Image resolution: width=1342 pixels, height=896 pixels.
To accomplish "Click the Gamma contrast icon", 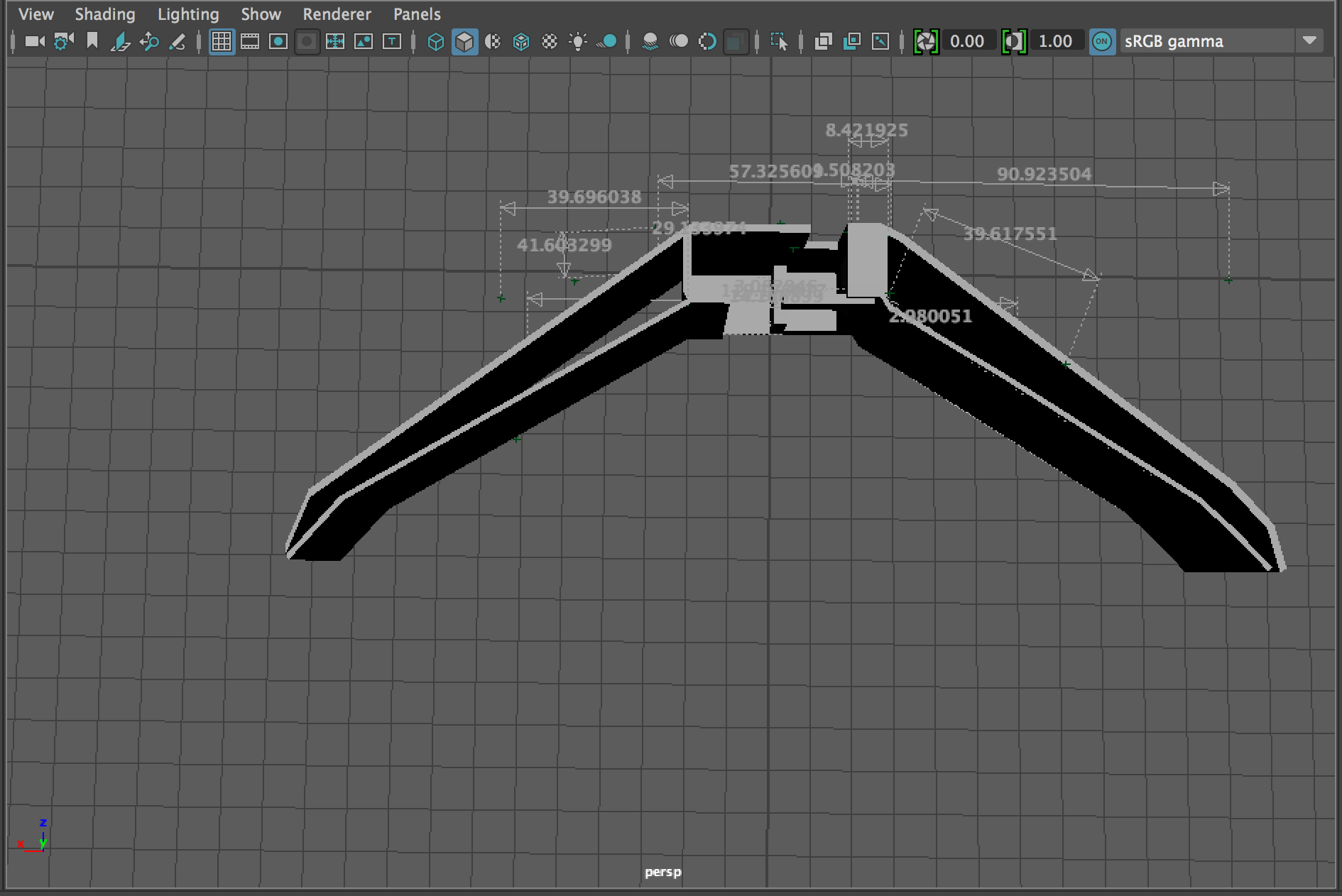I will pos(1014,42).
